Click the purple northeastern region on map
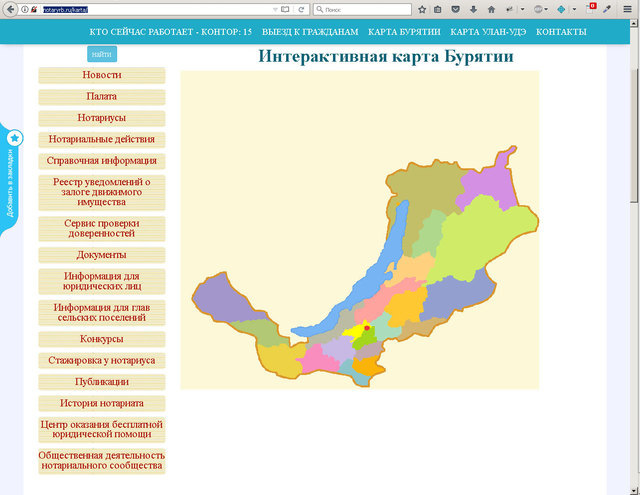The image size is (640, 495). [497, 180]
